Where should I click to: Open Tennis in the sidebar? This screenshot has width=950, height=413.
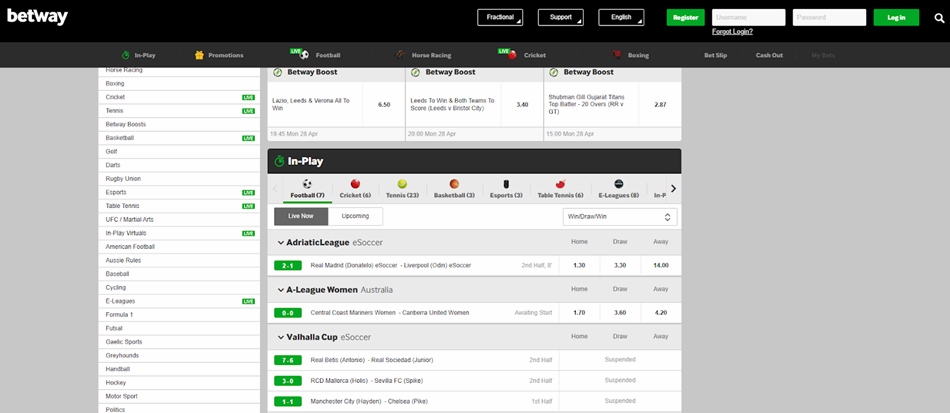pos(179,111)
